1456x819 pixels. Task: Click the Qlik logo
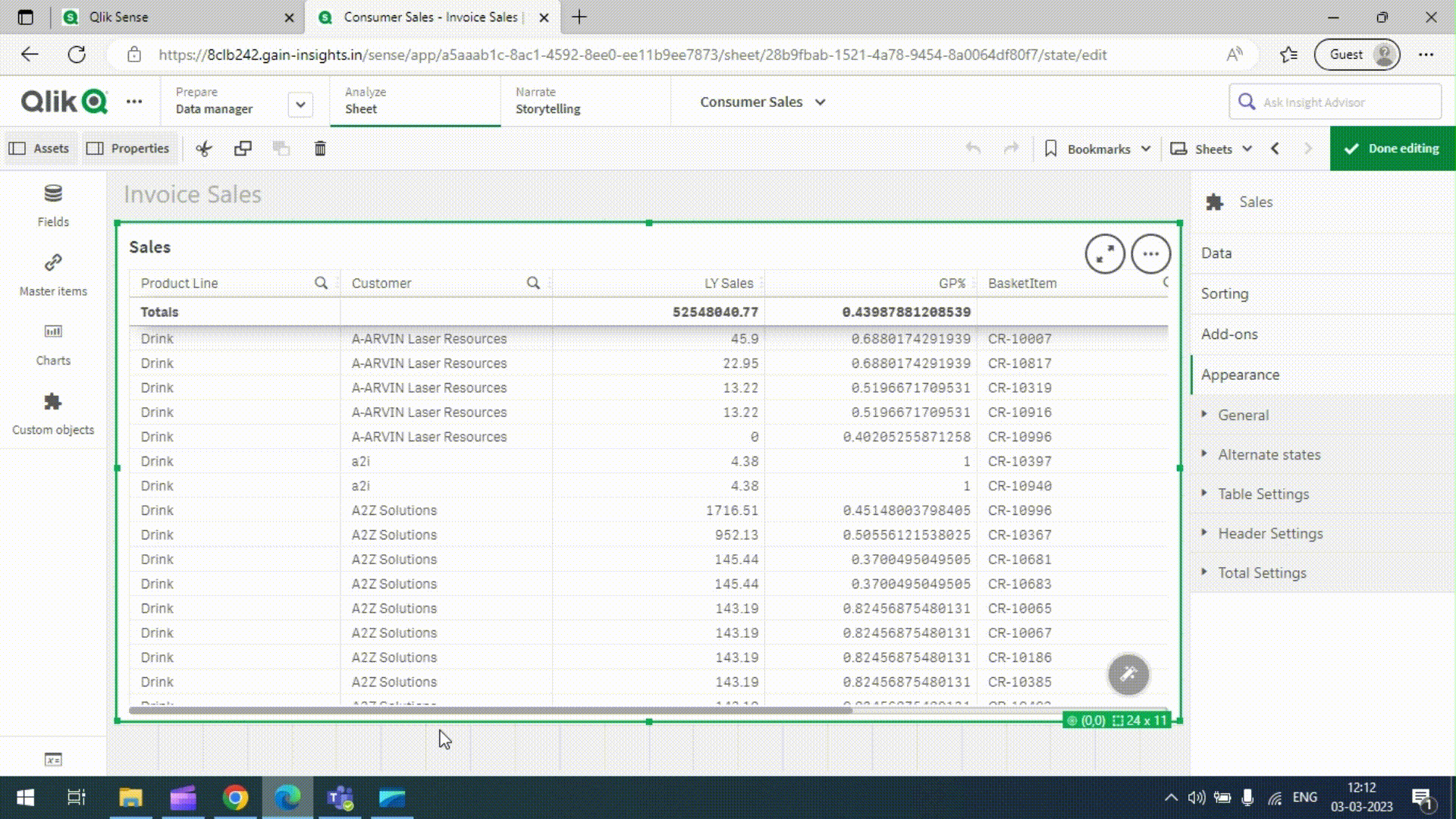click(64, 102)
